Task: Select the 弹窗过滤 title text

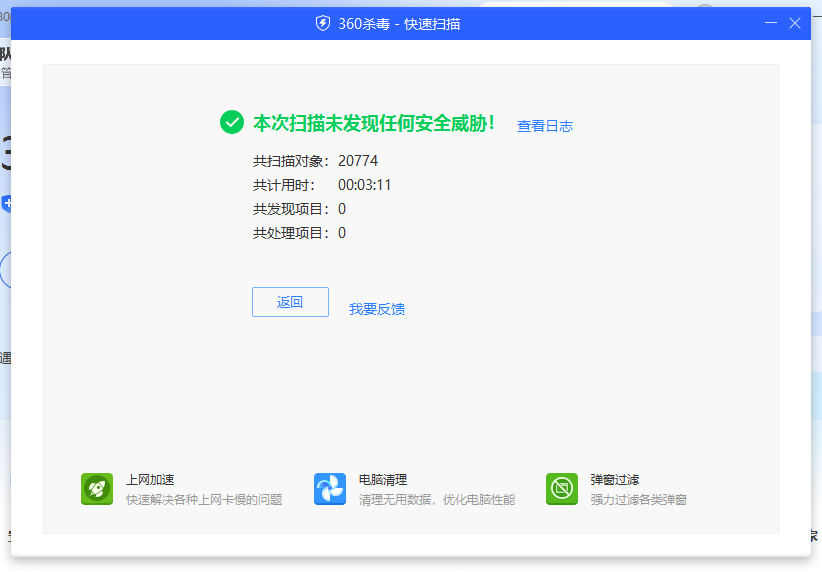Action: (614, 480)
